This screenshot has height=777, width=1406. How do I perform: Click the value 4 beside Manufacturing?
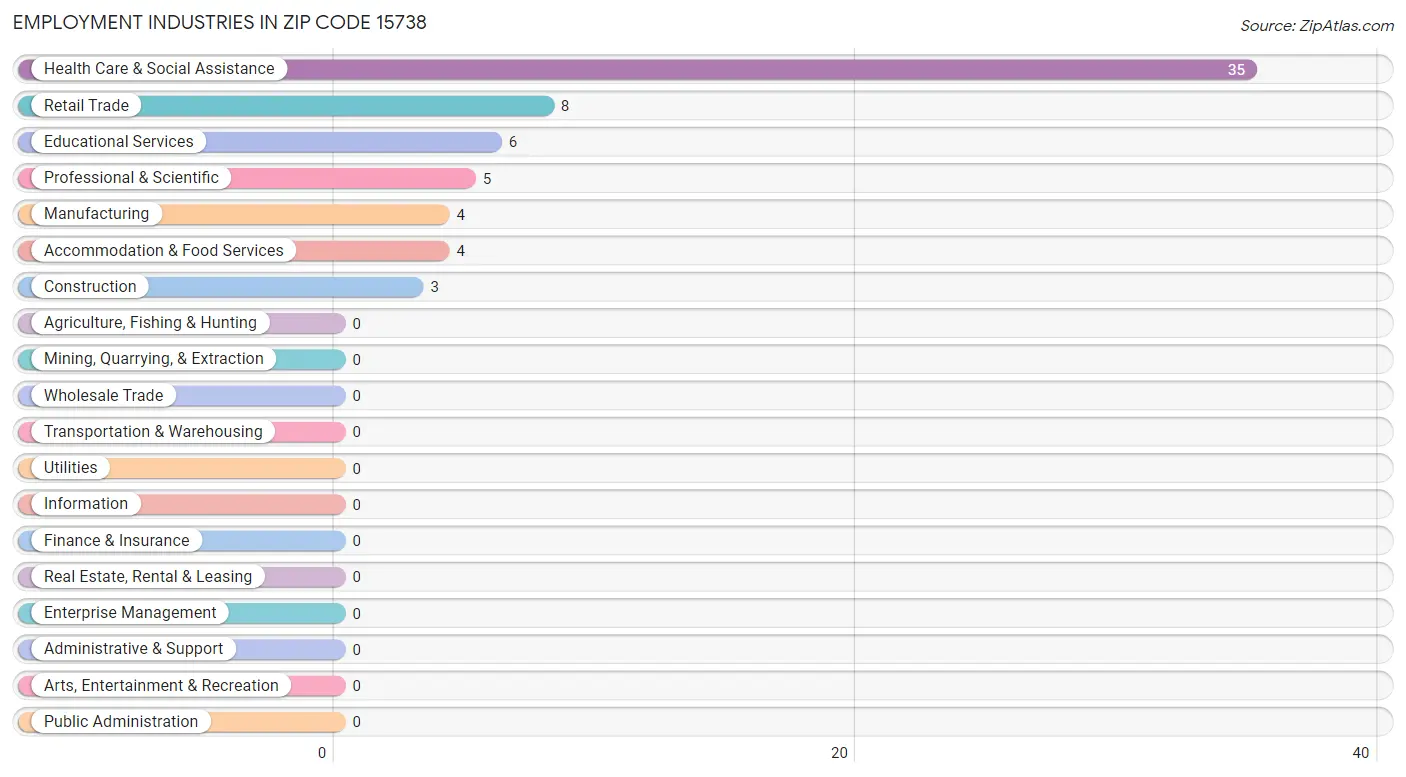pyautogui.click(x=461, y=215)
